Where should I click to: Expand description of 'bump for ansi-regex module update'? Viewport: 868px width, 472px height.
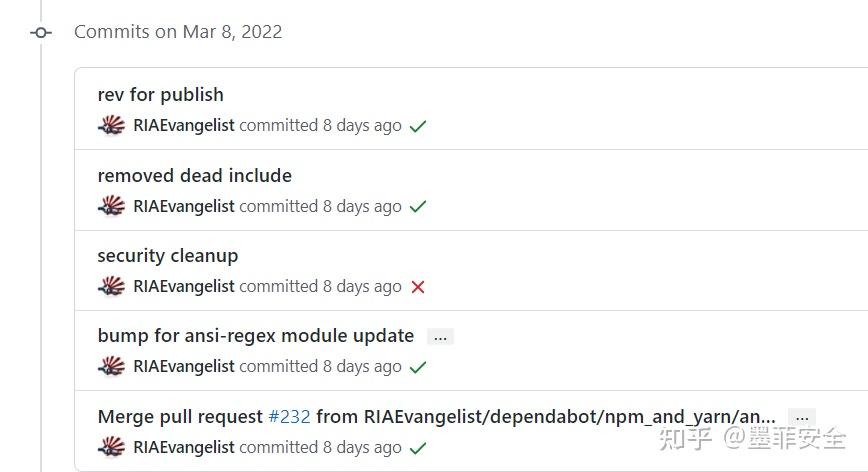pos(440,337)
